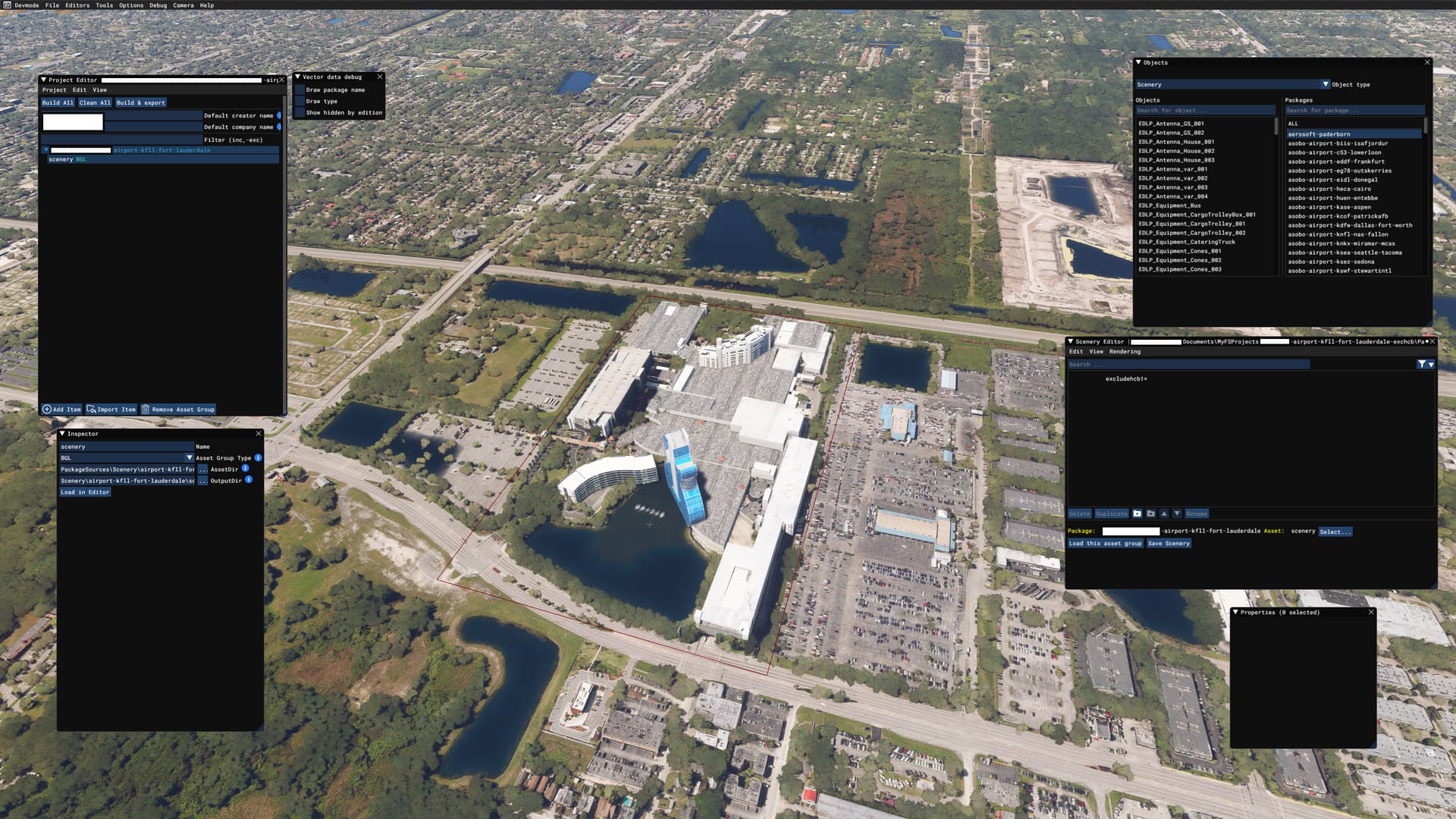
Task: Click the move to group folder icon
Action: point(1150,514)
